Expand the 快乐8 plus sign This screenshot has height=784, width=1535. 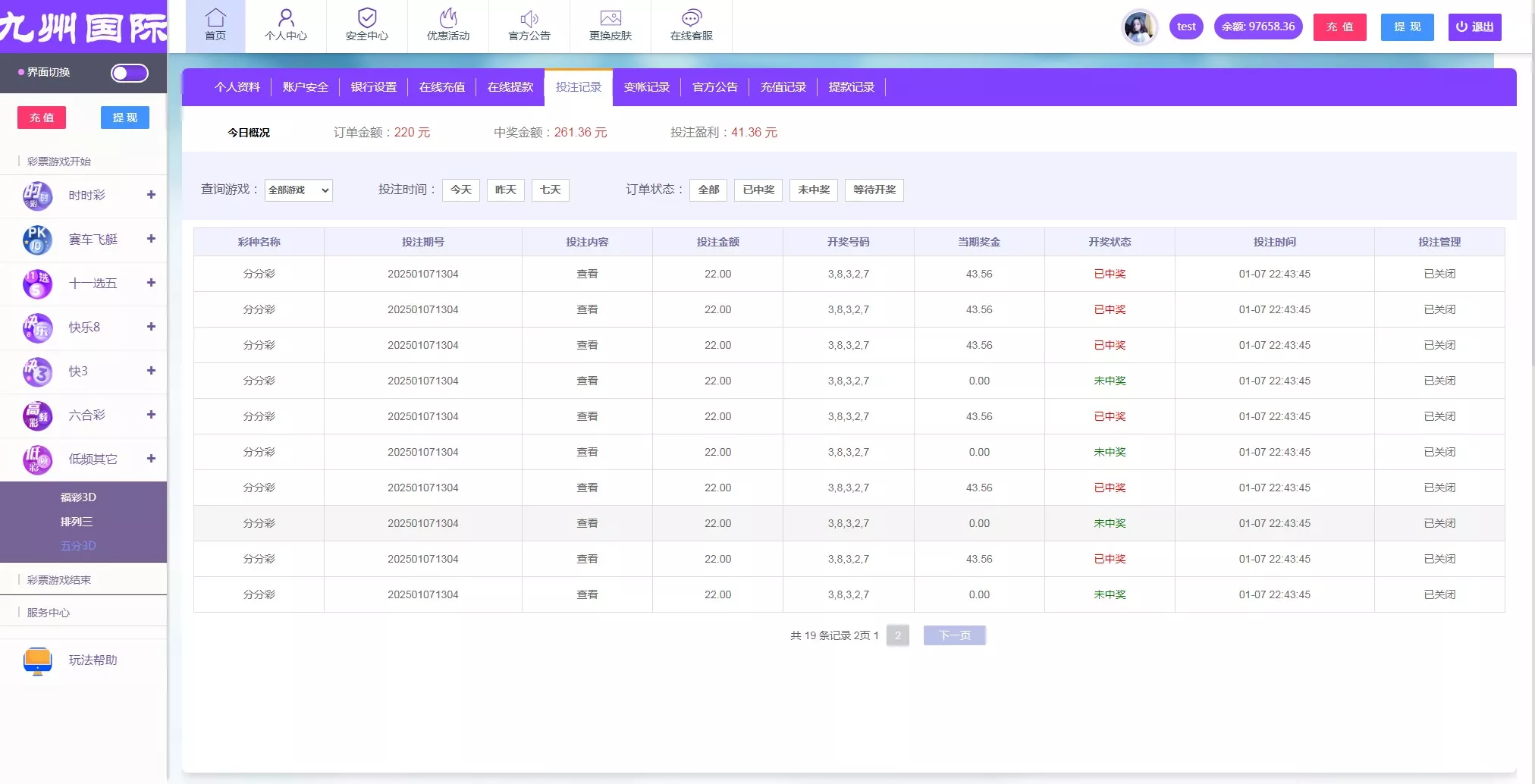tap(151, 327)
